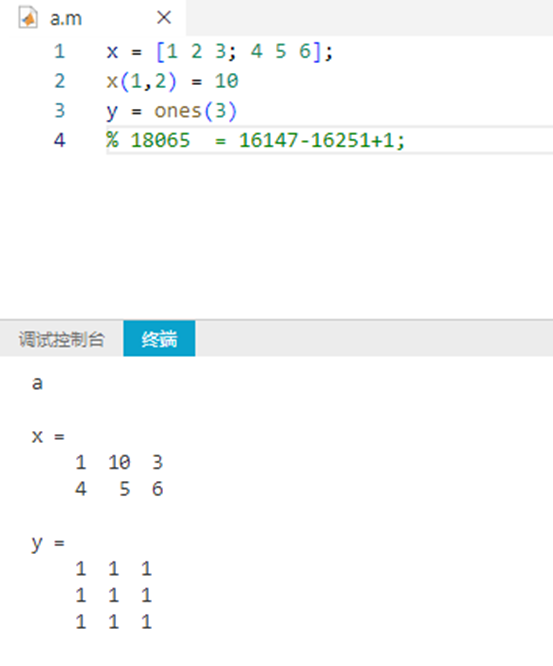Select the 终端 tab
The image size is (553, 666).
point(159,339)
